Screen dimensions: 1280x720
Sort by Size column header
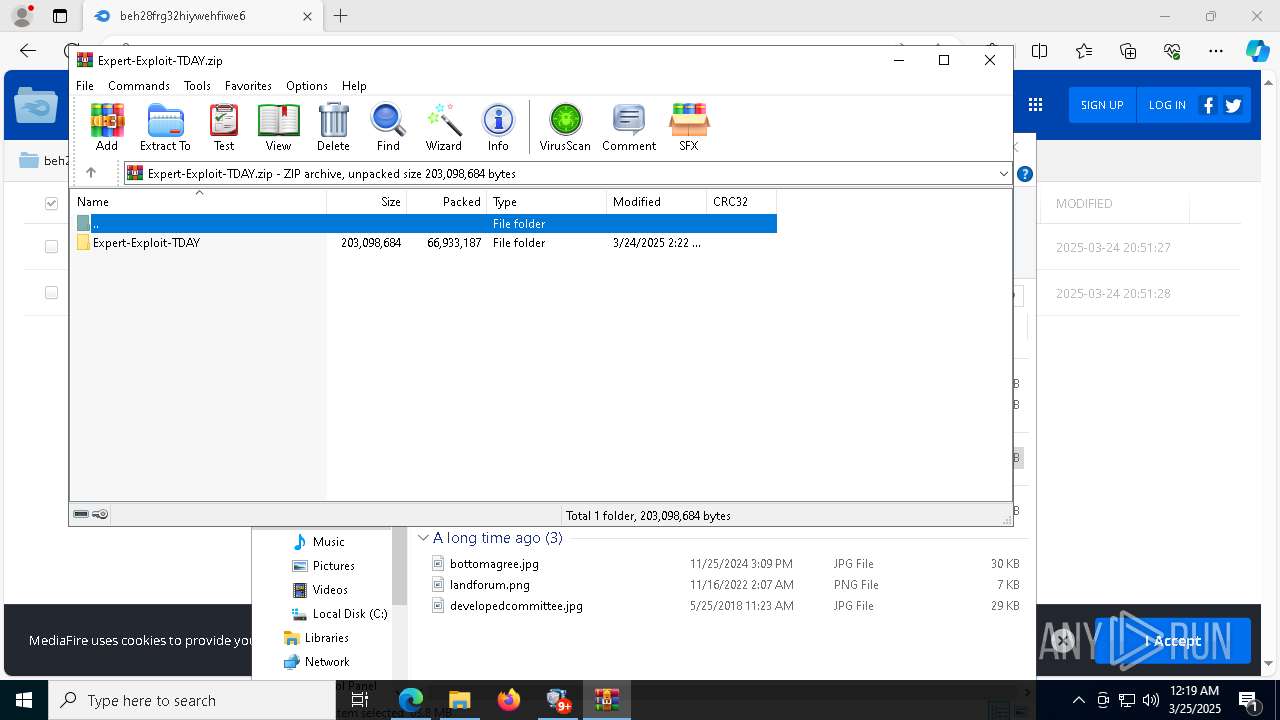pyautogui.click(x=367, y=202)
